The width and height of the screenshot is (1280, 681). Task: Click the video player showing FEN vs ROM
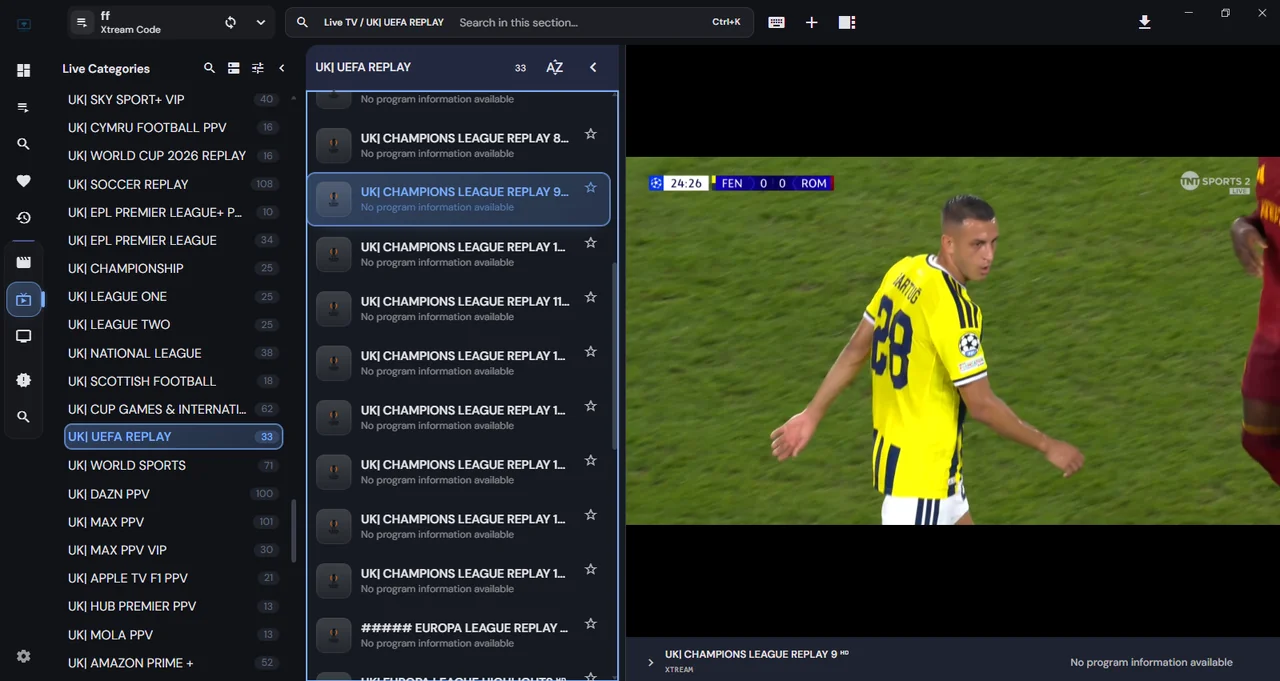(x=953, y=340)
